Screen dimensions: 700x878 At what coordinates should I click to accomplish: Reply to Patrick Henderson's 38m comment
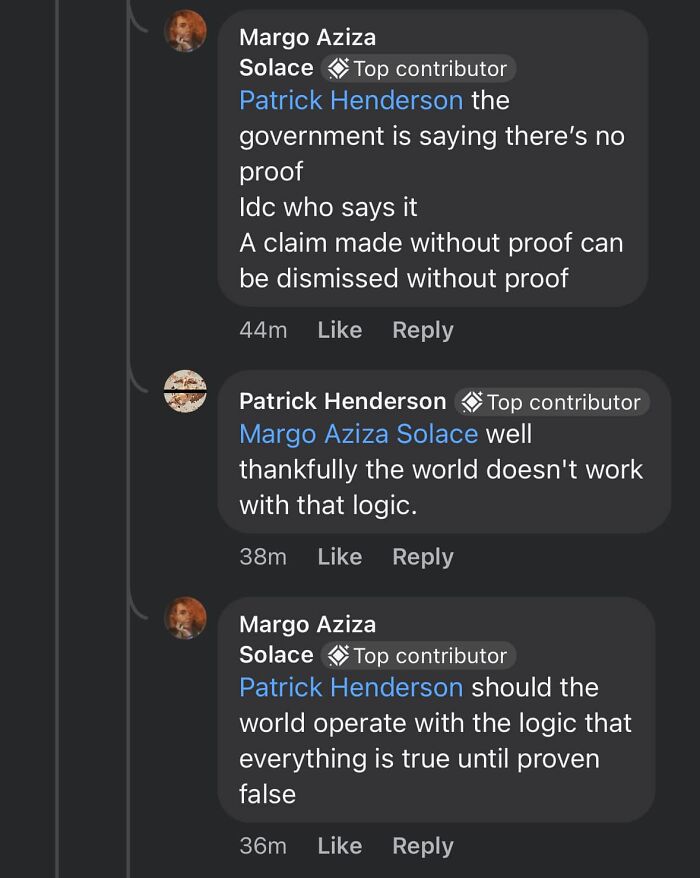[422, 557]
